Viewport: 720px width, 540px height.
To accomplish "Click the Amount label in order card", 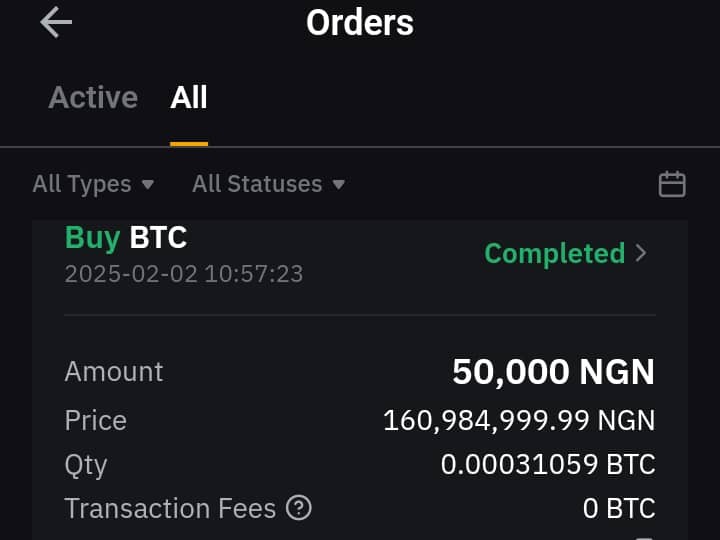I will coord(114,371).
